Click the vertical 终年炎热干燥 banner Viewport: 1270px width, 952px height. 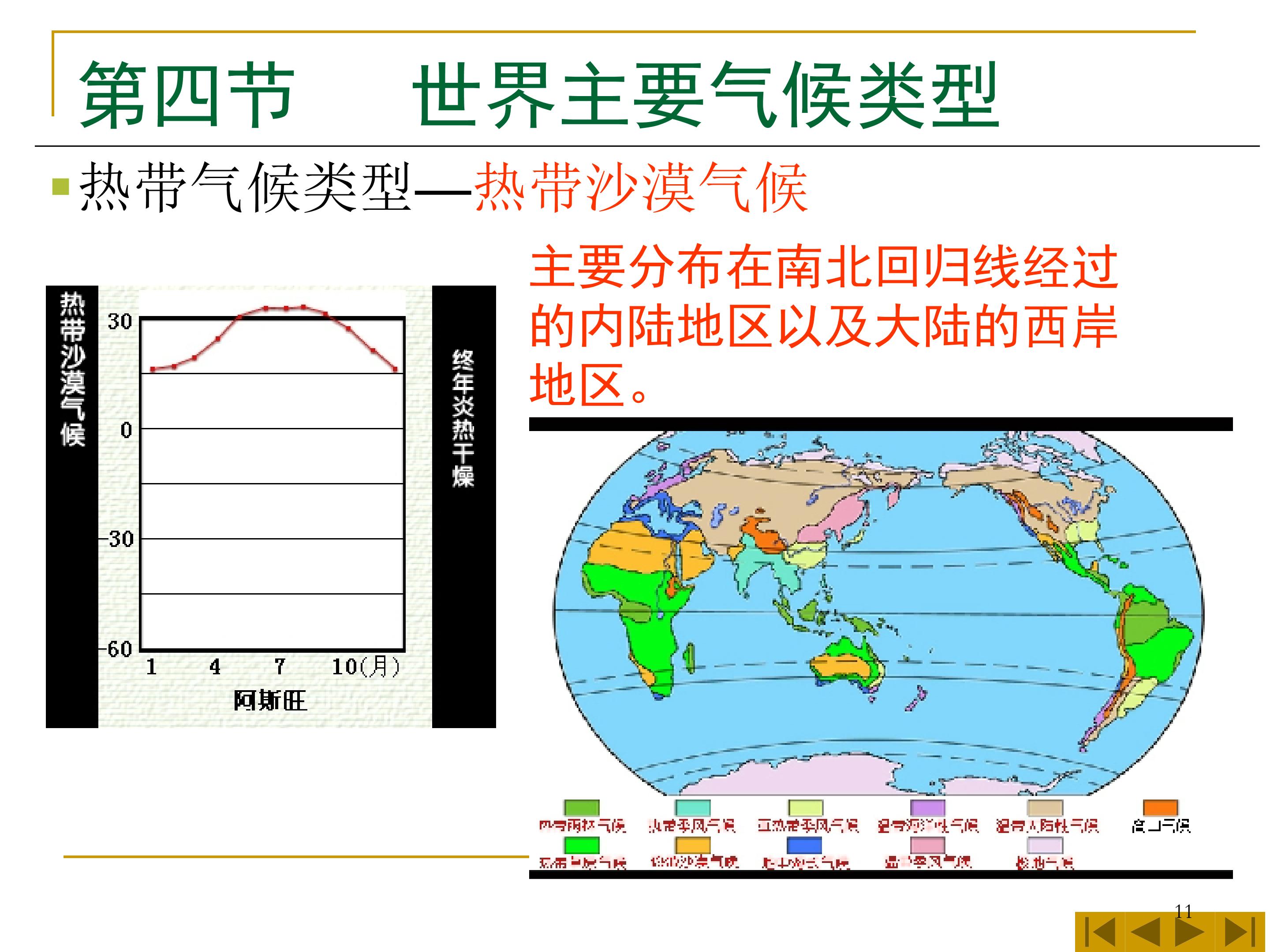pos(463,419)
